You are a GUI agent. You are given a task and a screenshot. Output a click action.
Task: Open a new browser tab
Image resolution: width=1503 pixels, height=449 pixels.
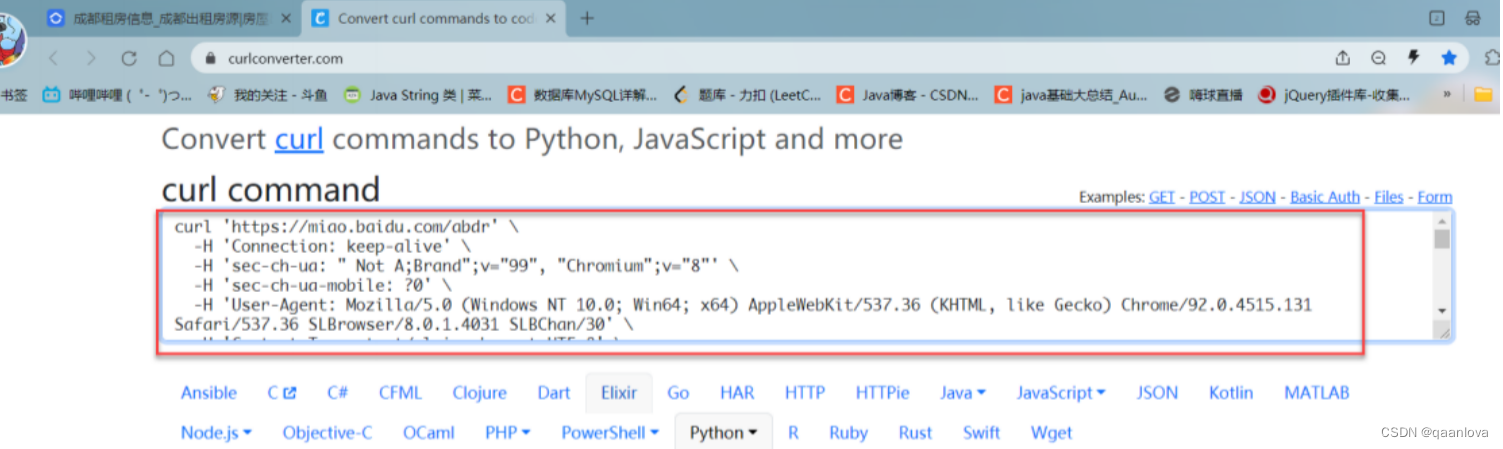click(587, 18)
